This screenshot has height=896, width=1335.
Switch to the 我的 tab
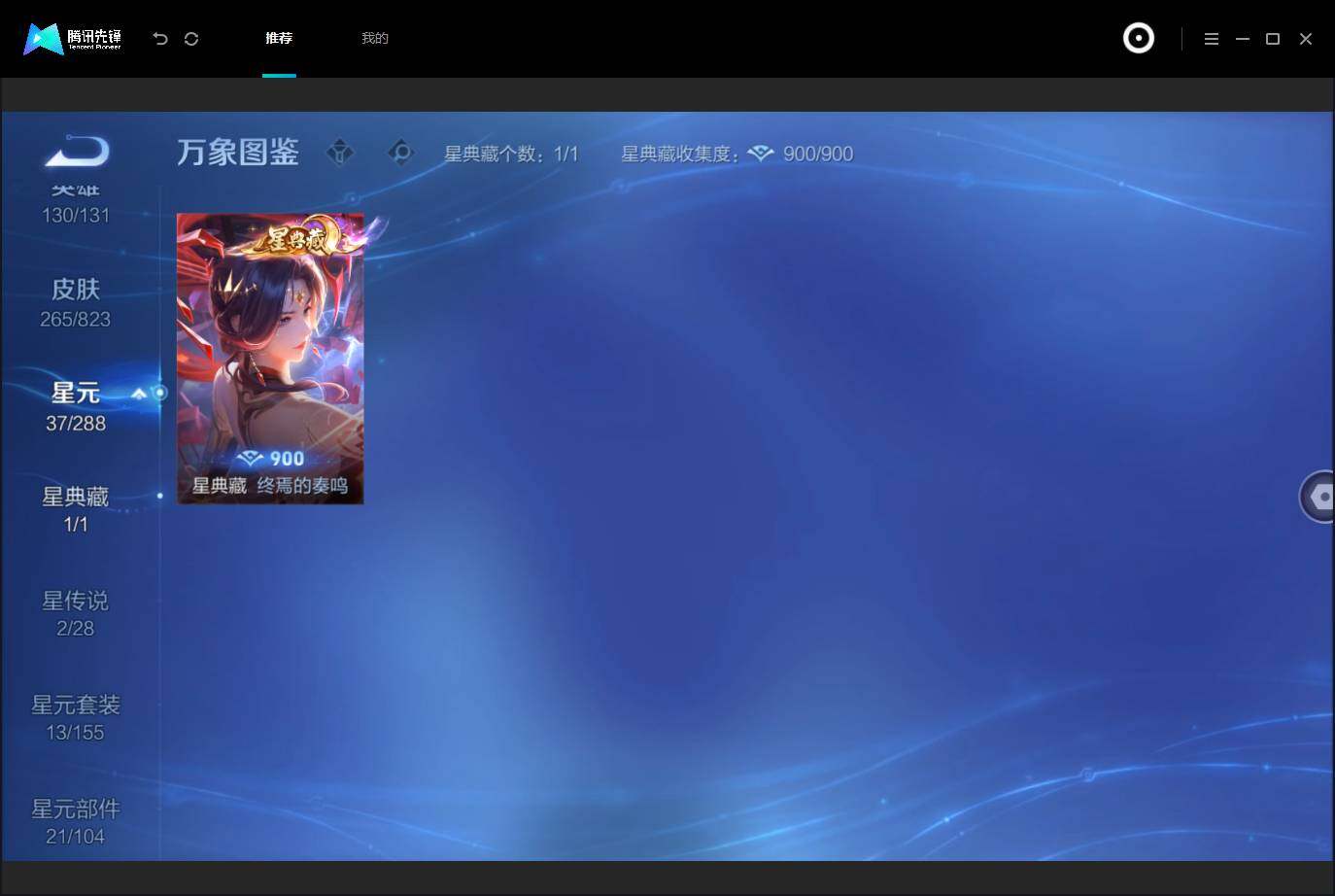click(x=375, y=38)
